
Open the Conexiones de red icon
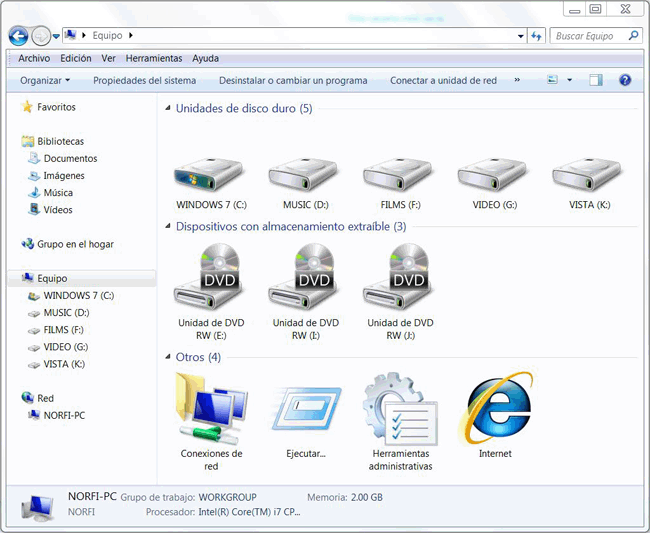coord(211,408)
